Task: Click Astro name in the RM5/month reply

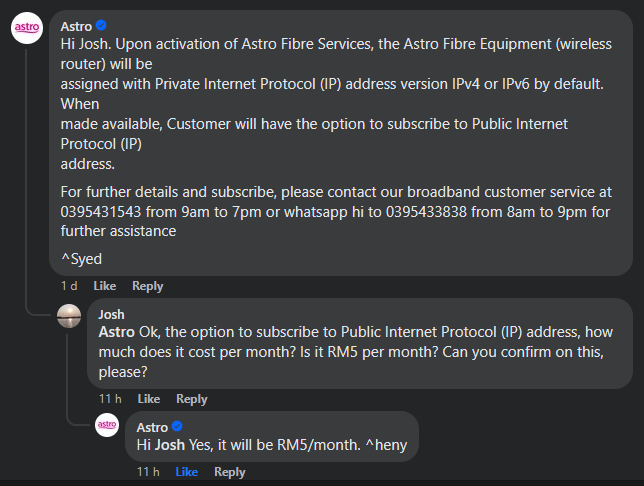Action: [x=152, y=427]
